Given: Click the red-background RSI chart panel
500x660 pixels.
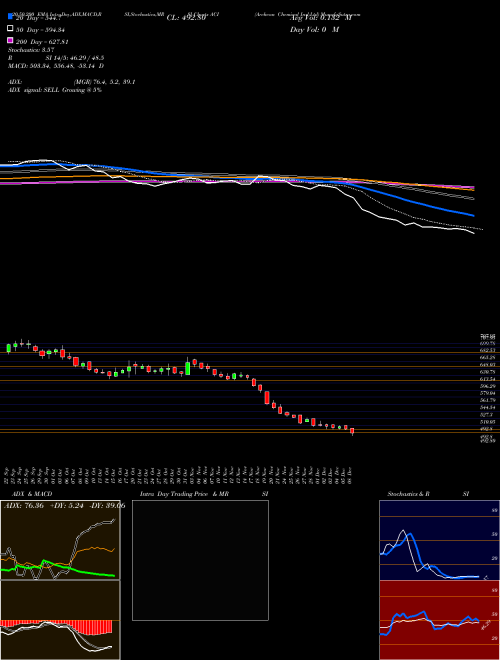Looking at the screenshot, I should point(439,620).
